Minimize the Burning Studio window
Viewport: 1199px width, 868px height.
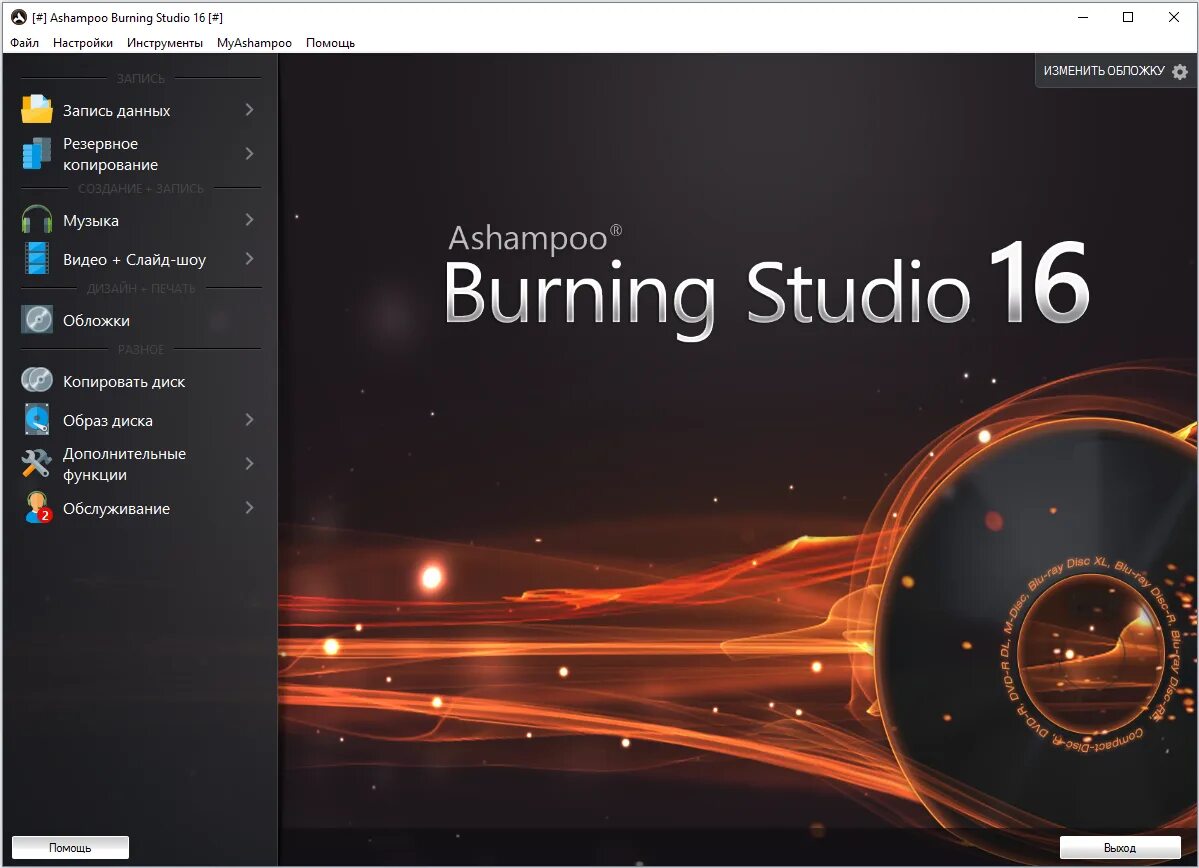click(x=1083, y=17)
